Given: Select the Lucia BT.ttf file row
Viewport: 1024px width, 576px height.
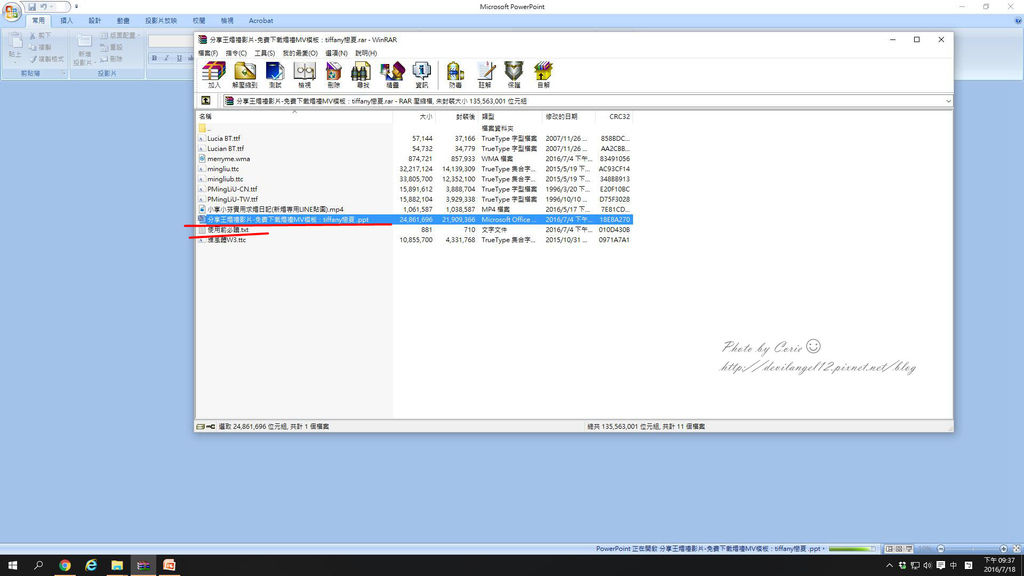Looking at the screenshot, I should [x=415, y=138].
